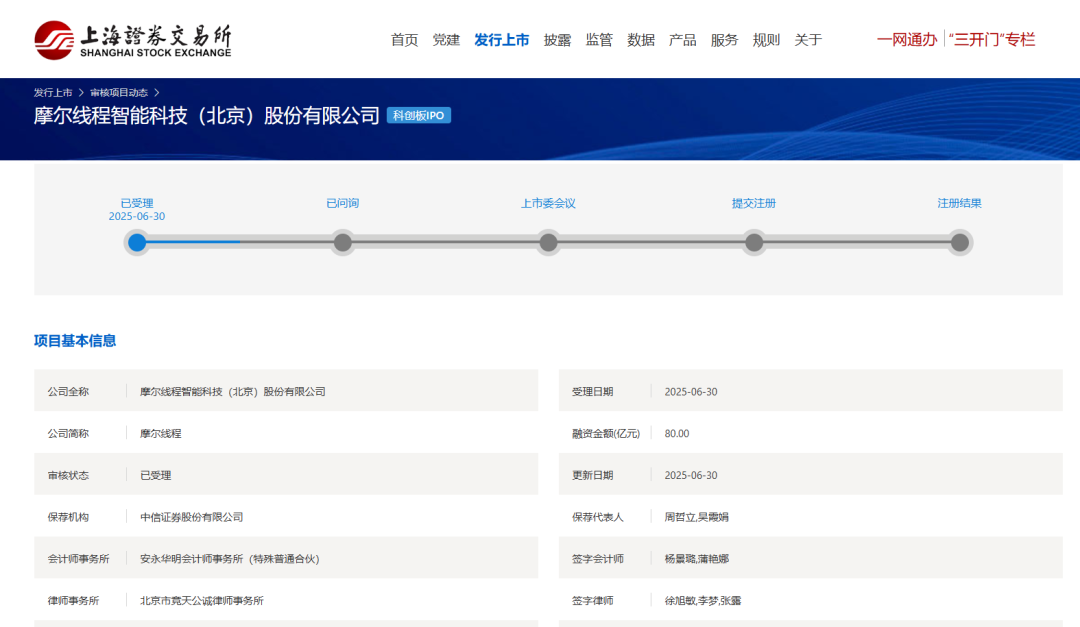
Task: Open the 党建 menu item
Action: pos(446,40)
